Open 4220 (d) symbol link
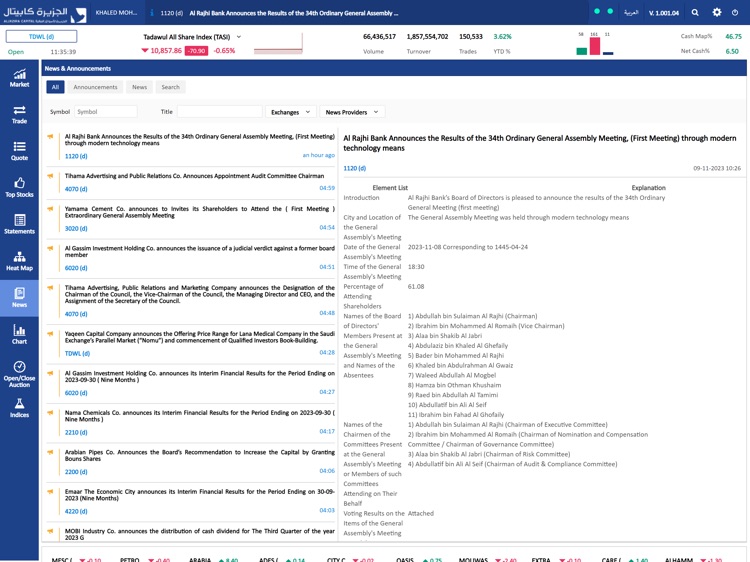Image resolution: width=750 pixels, height=562 pixels. pyautogui.click(x=76, y=511)
